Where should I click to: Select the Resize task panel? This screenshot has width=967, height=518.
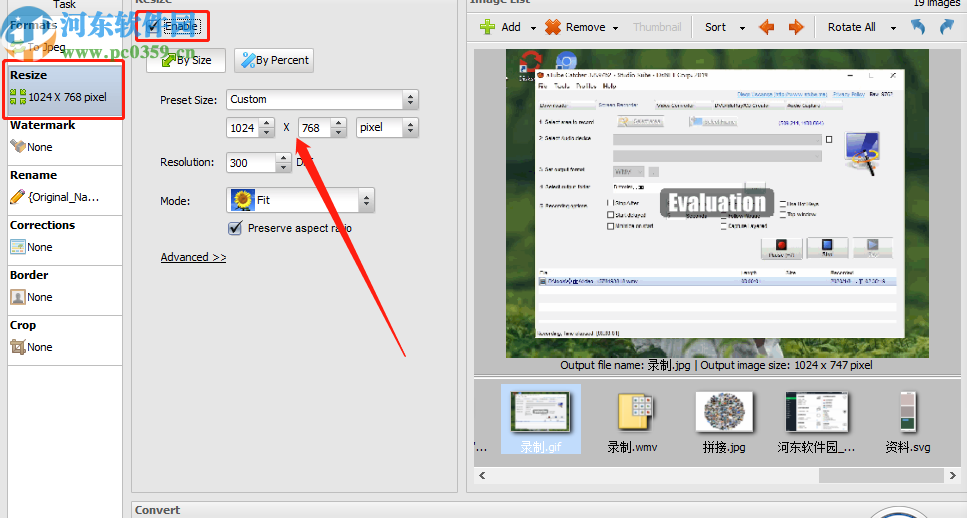coord(65,90)
